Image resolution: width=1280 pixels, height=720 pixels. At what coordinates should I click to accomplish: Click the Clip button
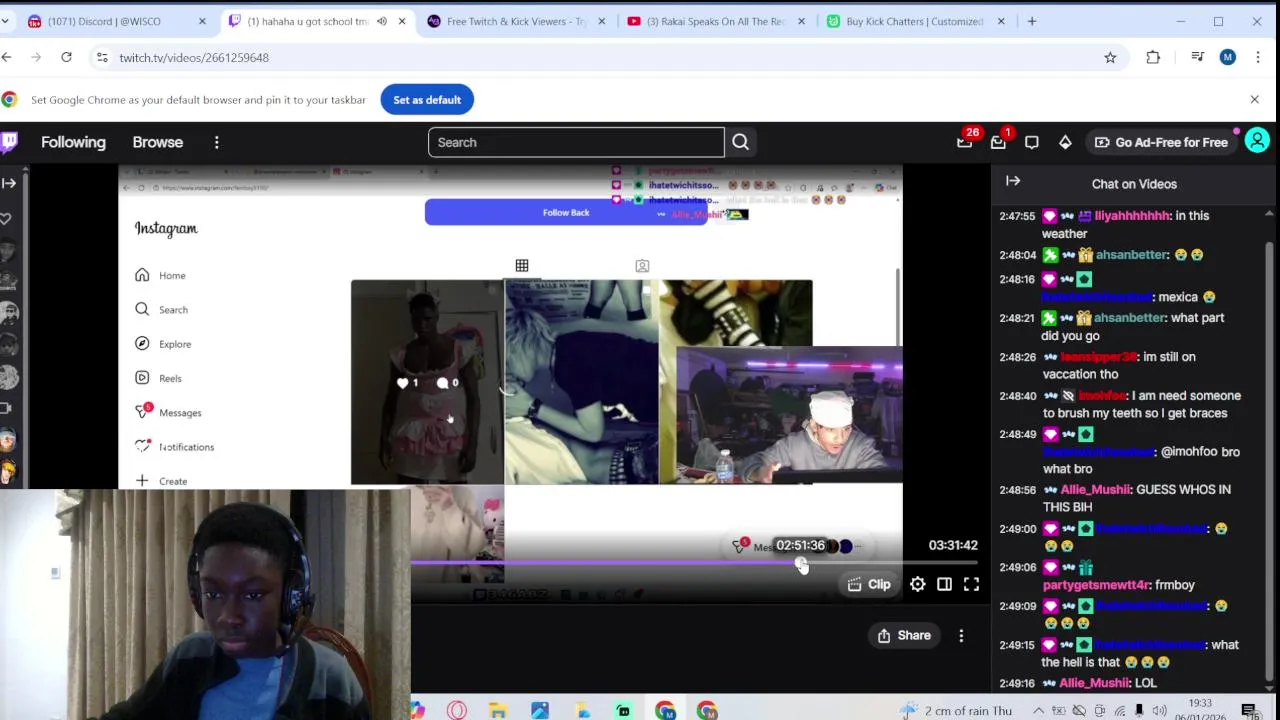click(869, 584)
